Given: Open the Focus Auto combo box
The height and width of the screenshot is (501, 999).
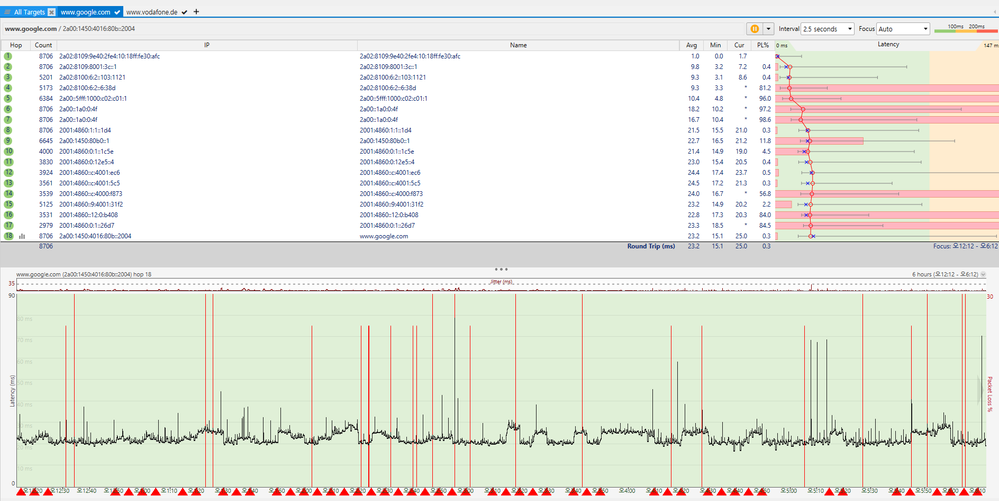Looking at the screenshot, I should click(903, 29).
